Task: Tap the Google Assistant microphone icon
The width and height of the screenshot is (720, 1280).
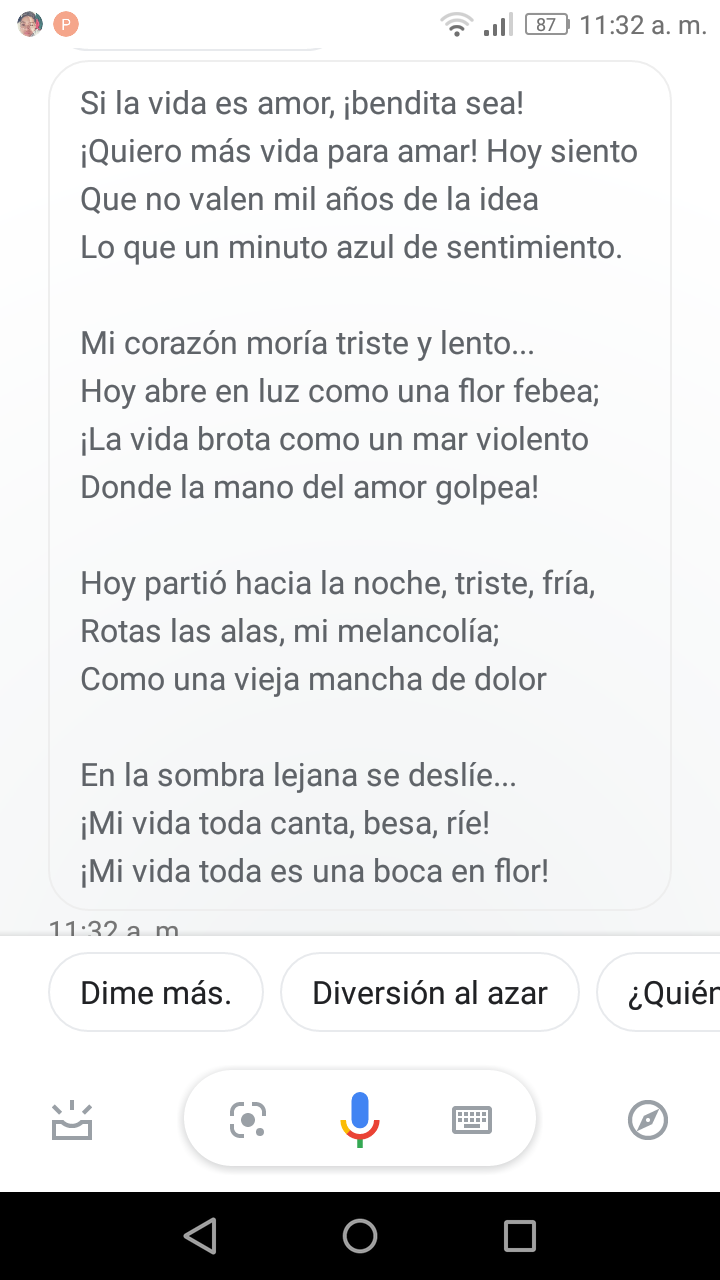Action: coord(360,1117)
